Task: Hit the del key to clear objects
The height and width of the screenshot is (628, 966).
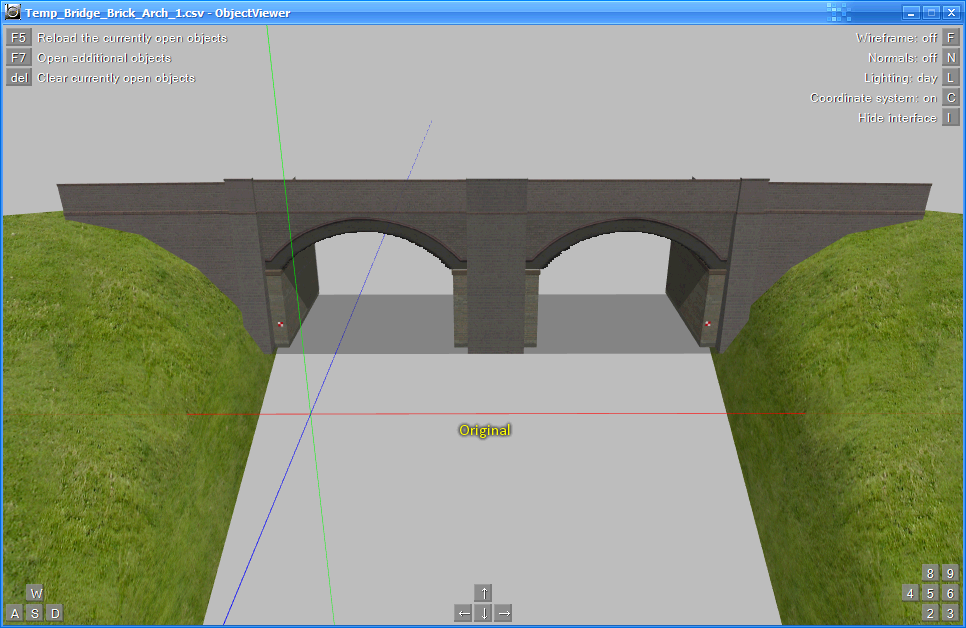Action: click(19, 78)
